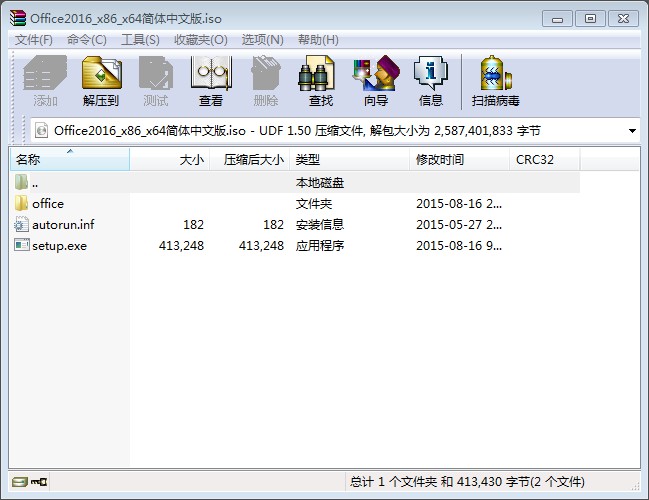
Task: Click the window resize grip corner
Action: (x=635, y=486)
